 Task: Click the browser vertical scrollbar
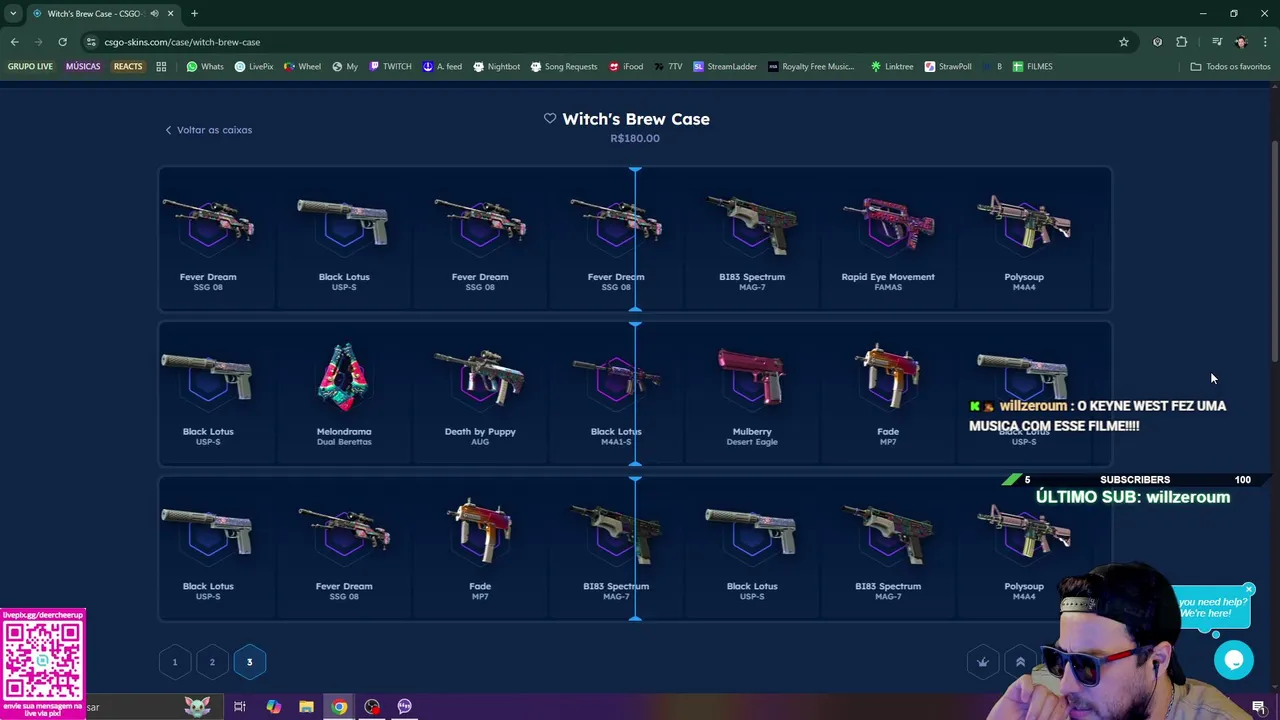[x=1275, y=250]
